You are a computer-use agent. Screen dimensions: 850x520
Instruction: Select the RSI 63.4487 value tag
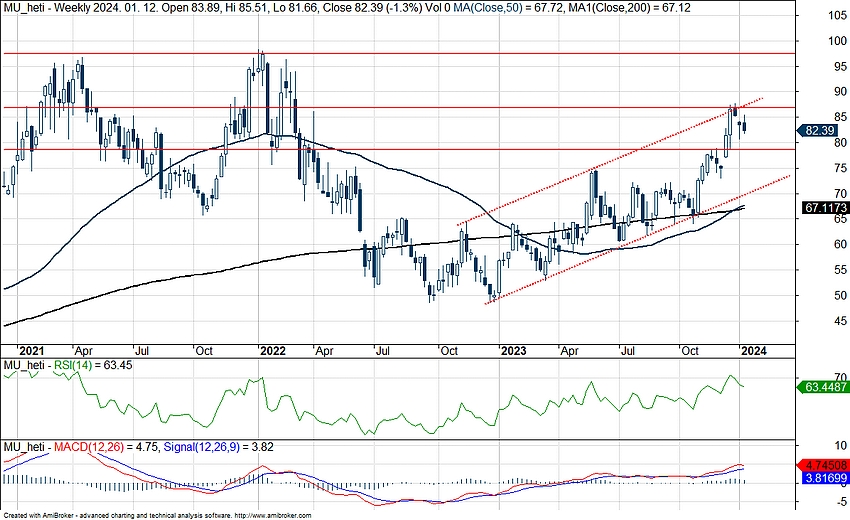[823, 387]
